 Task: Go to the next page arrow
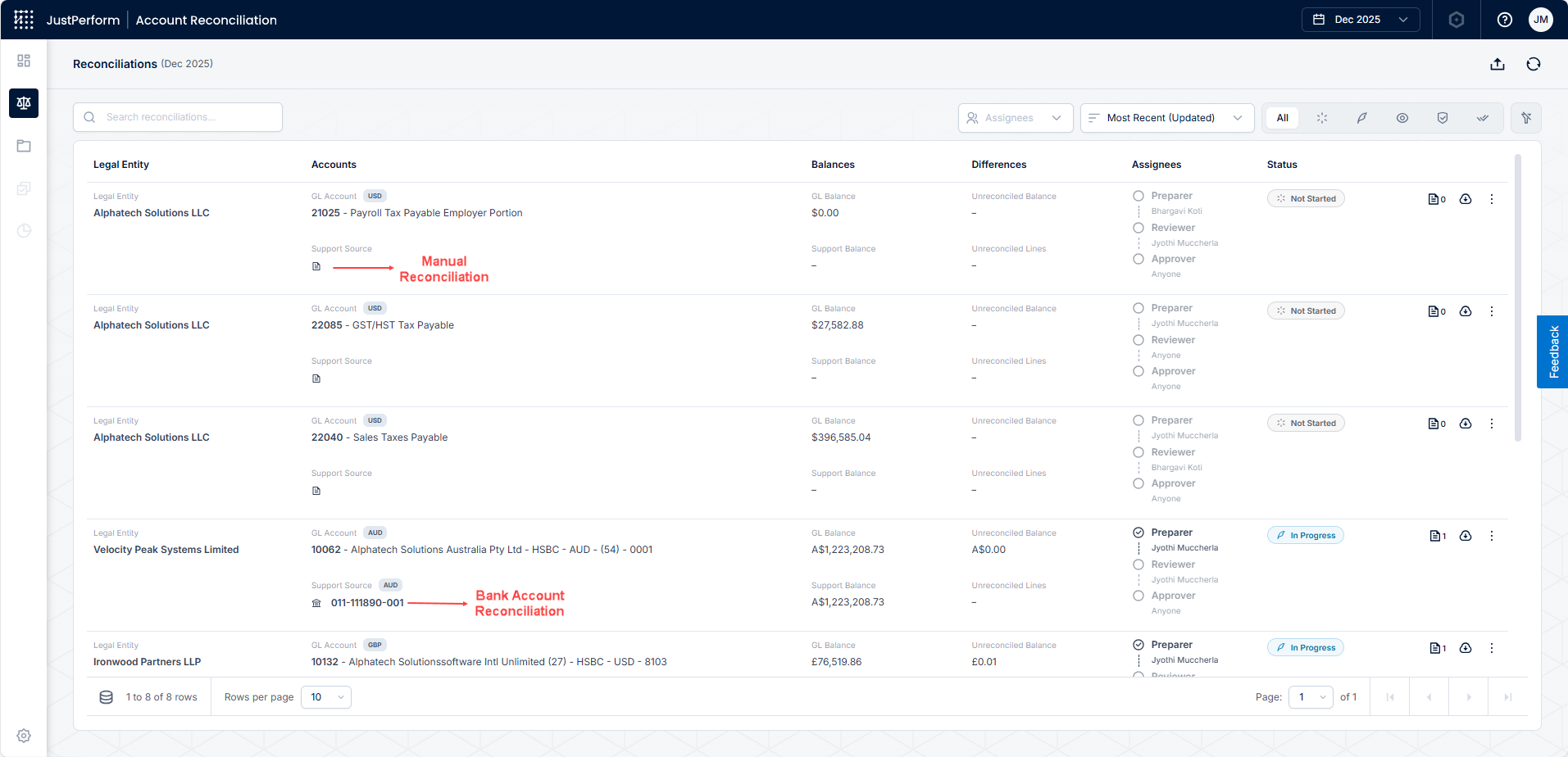(1469, 697)
